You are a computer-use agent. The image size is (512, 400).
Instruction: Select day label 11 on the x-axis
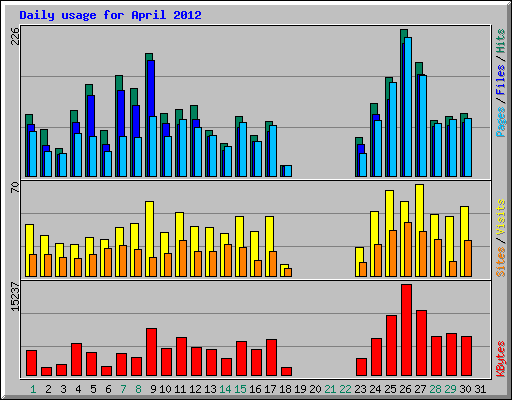180,389
